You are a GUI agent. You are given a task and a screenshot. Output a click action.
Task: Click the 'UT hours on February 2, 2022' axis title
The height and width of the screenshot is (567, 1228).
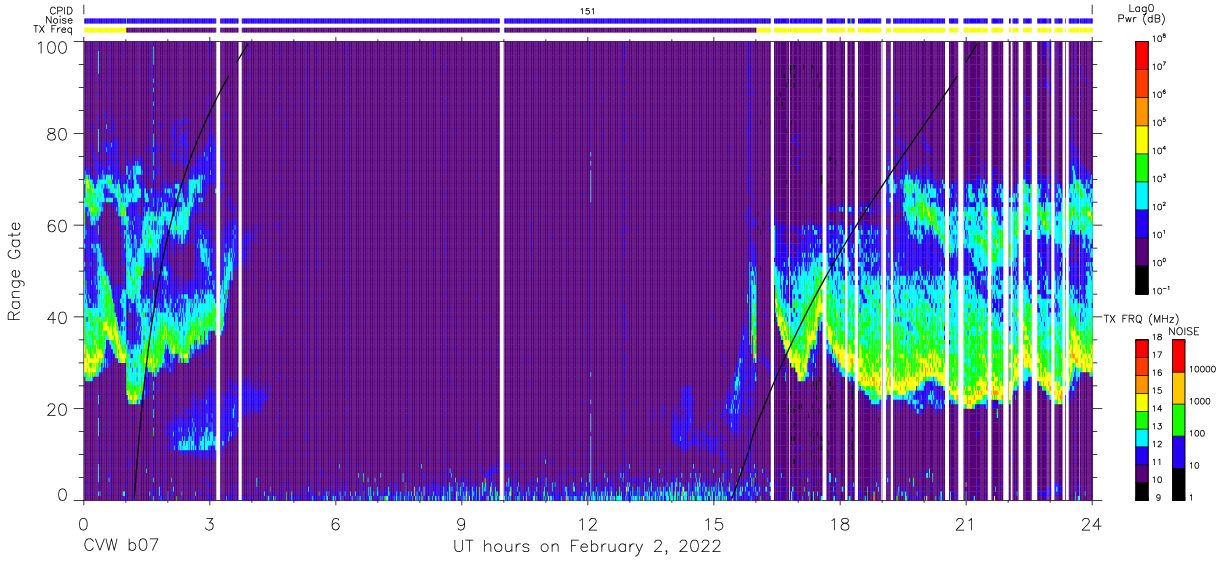tap(587, 547)
